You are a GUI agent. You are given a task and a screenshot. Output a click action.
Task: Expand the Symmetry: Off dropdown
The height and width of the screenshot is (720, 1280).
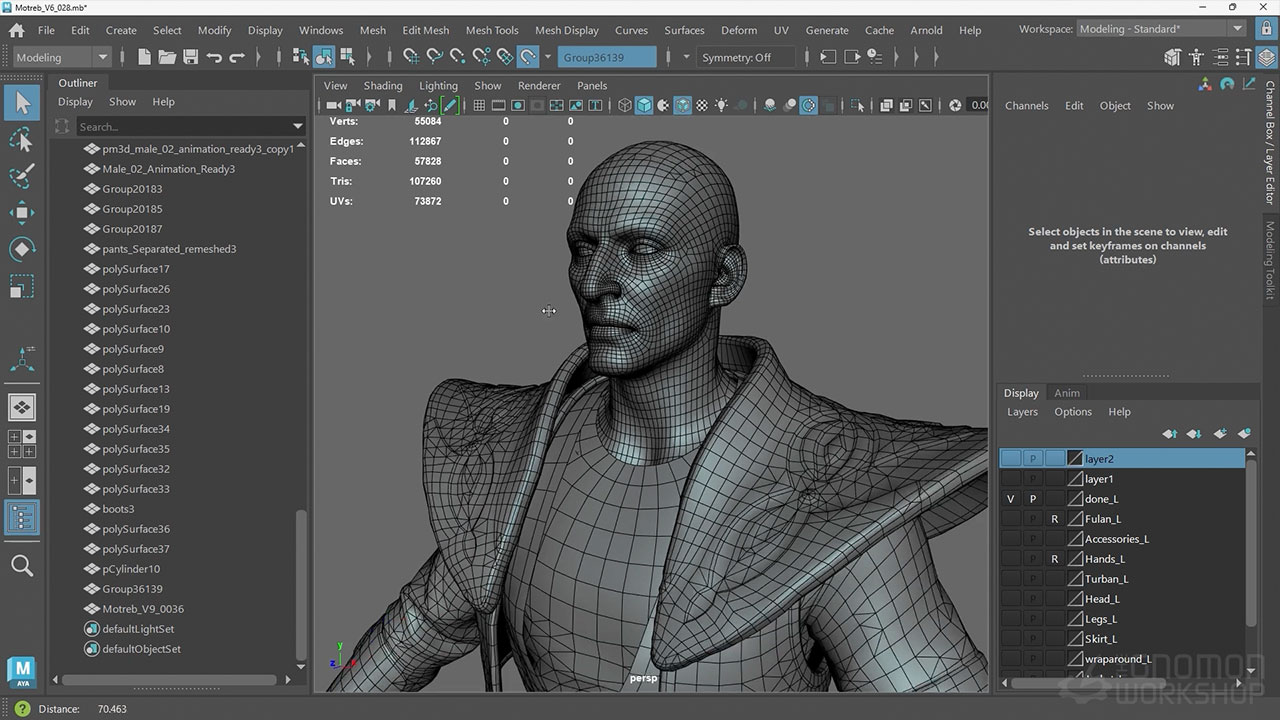pos(746,57)
